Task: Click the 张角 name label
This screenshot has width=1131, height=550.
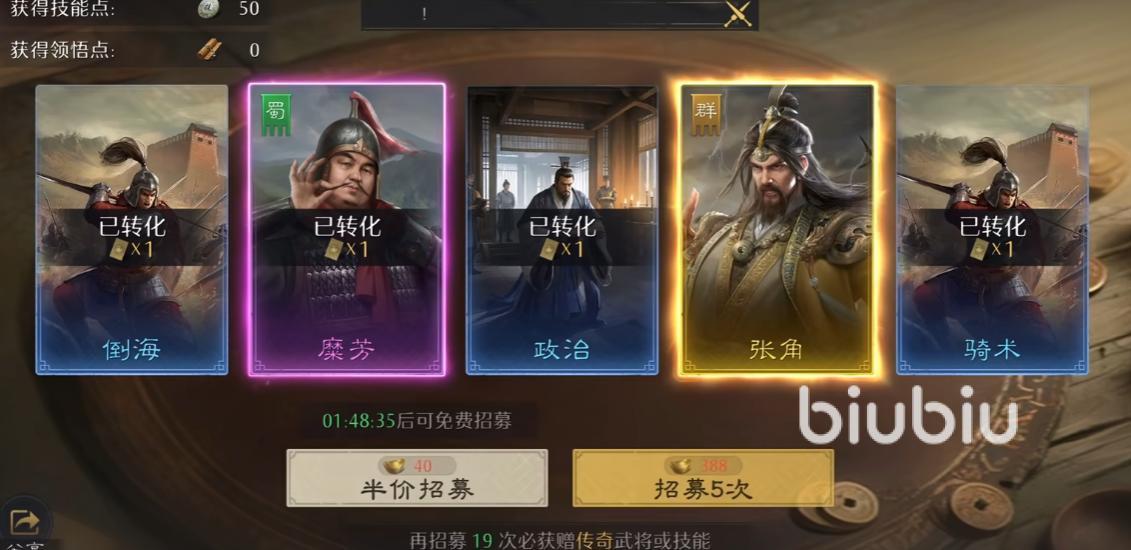Action: (x=776, y=350)
